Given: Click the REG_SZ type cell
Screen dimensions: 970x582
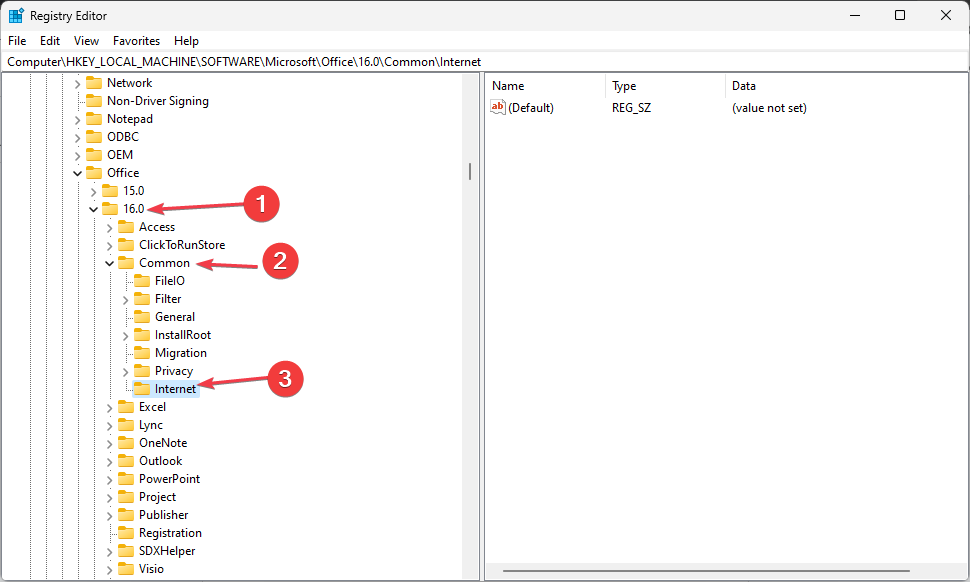Looking at the screenshot, I should pos(632,108).
